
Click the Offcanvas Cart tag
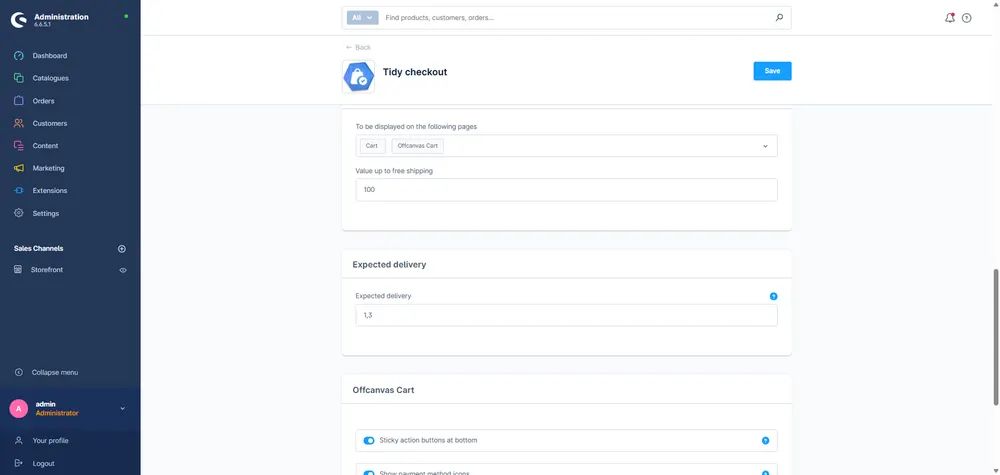[x=418, y=146]
